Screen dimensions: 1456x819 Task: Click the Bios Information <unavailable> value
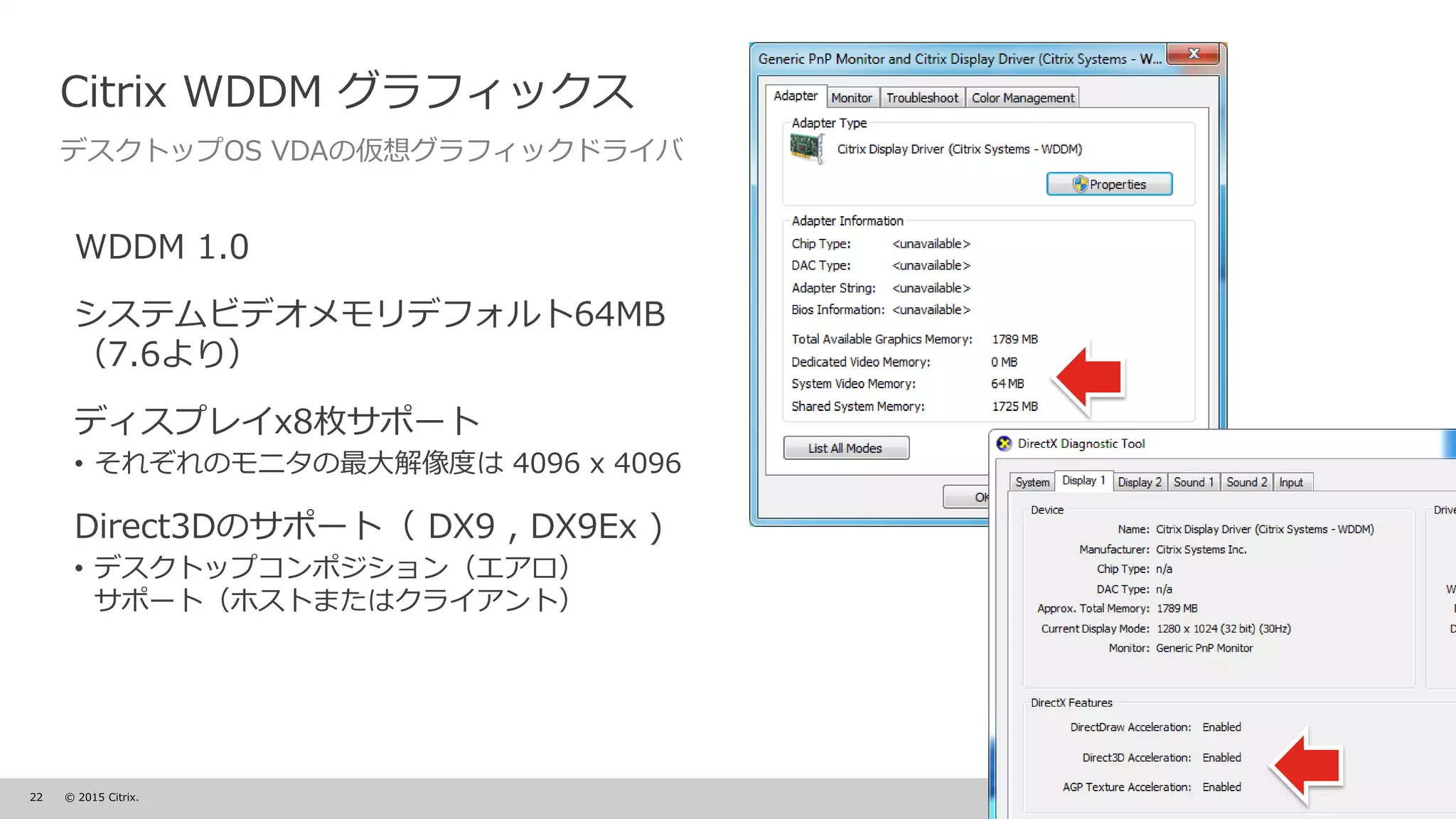[x=931, y=310]
